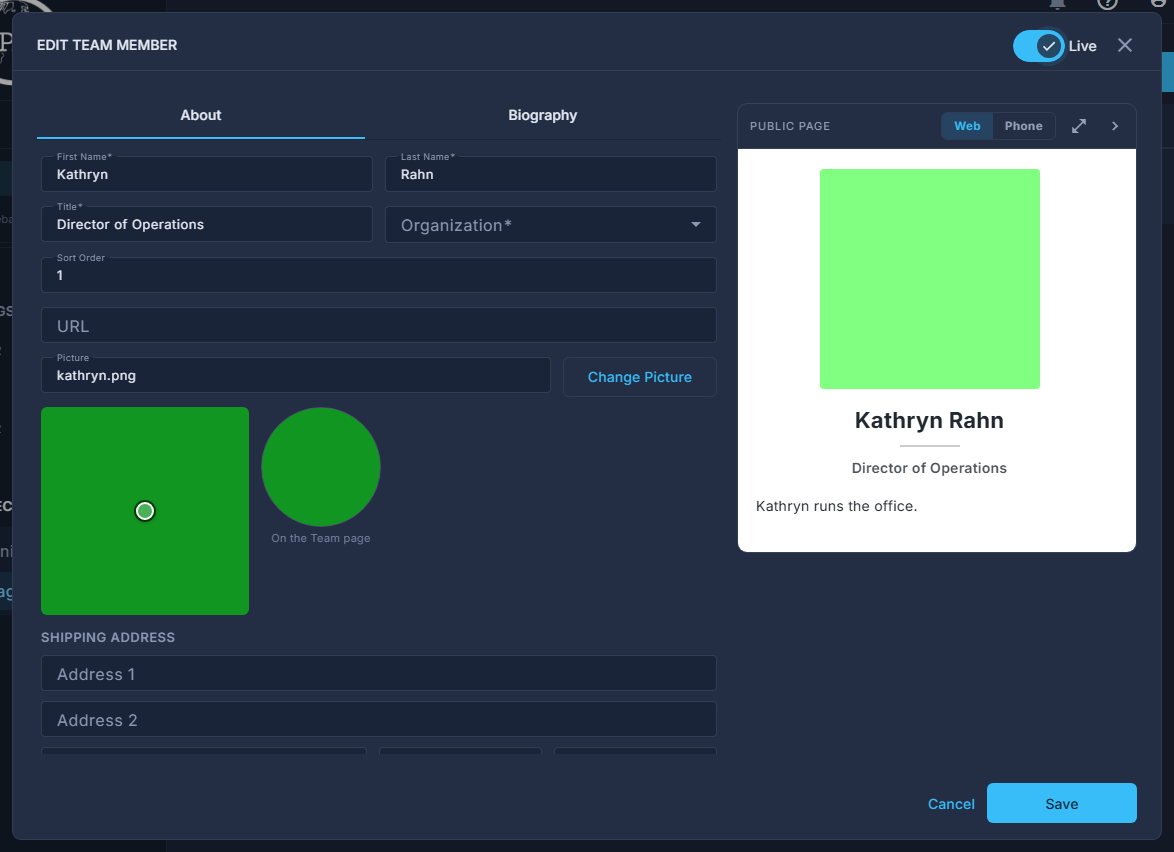This screenshot has width=1174, height=852.
Task: Click the Director of Operations preview text
Action: [929, 468]
